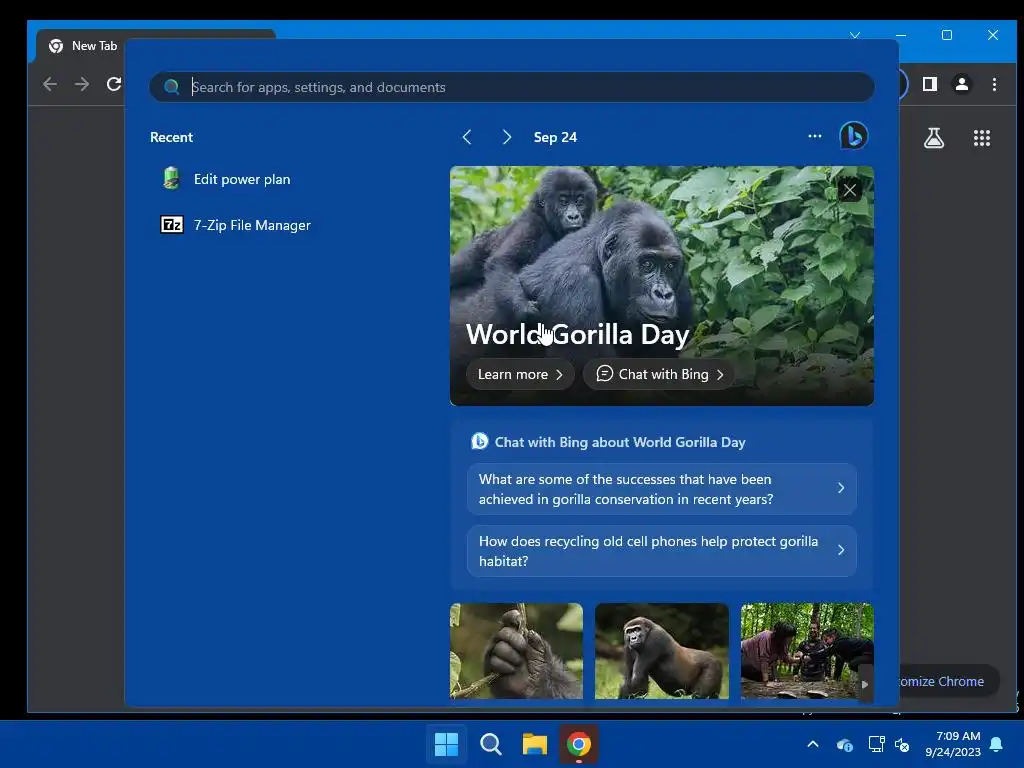
Task: Open Chat with Bing about World Gorilla Day
Action: pos(608,442)
